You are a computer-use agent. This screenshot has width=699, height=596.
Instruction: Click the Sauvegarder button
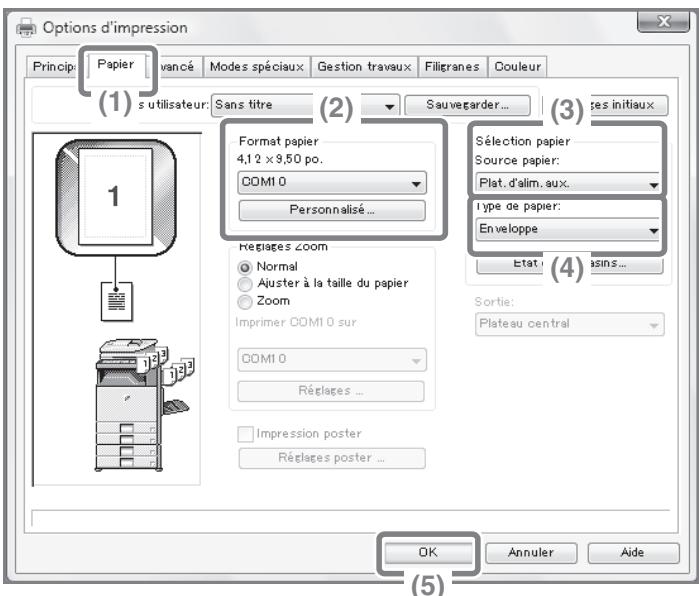pos(467,105)
